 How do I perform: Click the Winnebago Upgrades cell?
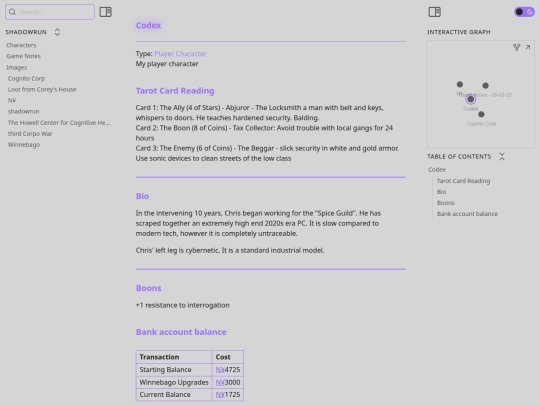coord(174,382)
